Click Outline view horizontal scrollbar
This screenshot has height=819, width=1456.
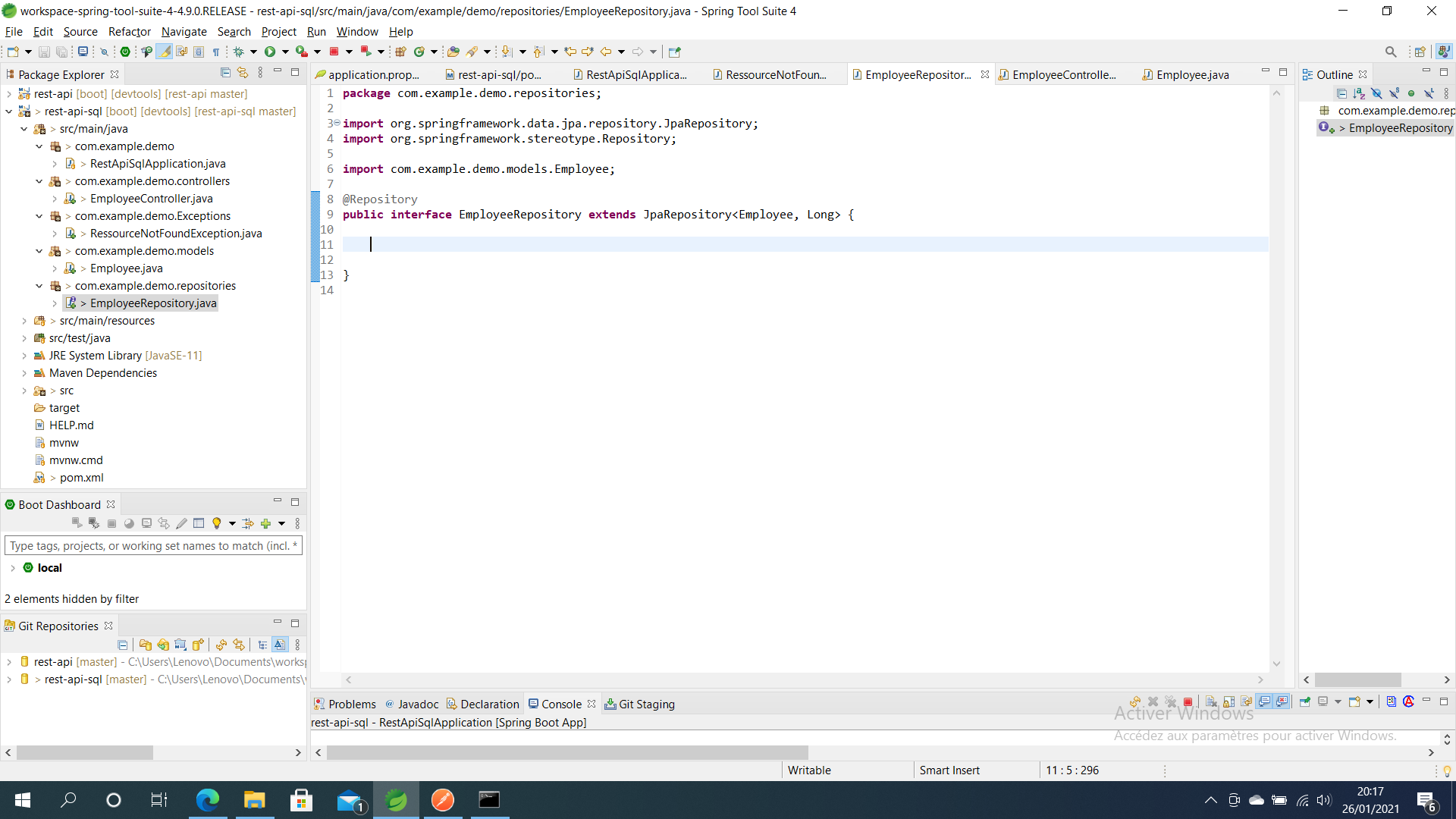click(1357, 680)
